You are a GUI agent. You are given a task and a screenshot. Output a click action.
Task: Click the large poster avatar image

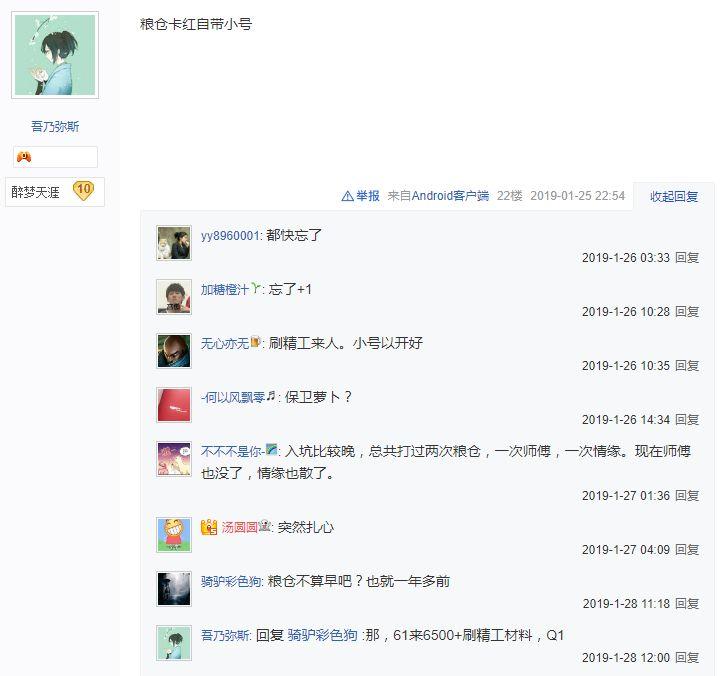coord(55,55)
